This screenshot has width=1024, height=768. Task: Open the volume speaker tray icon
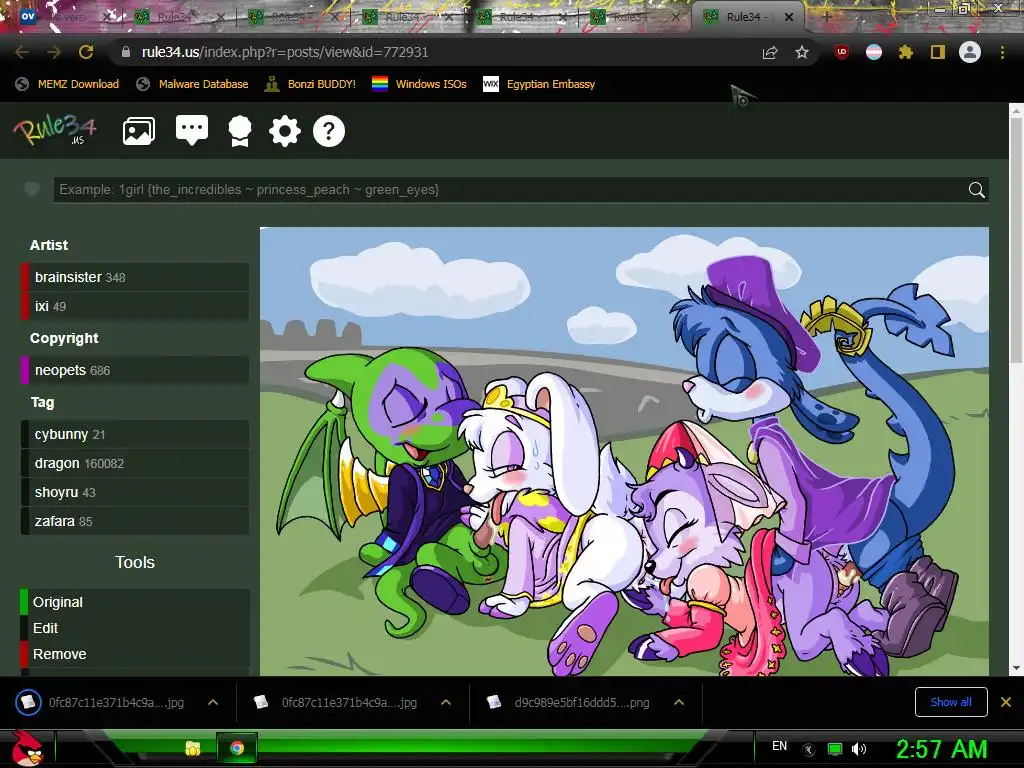pos(859,749)
